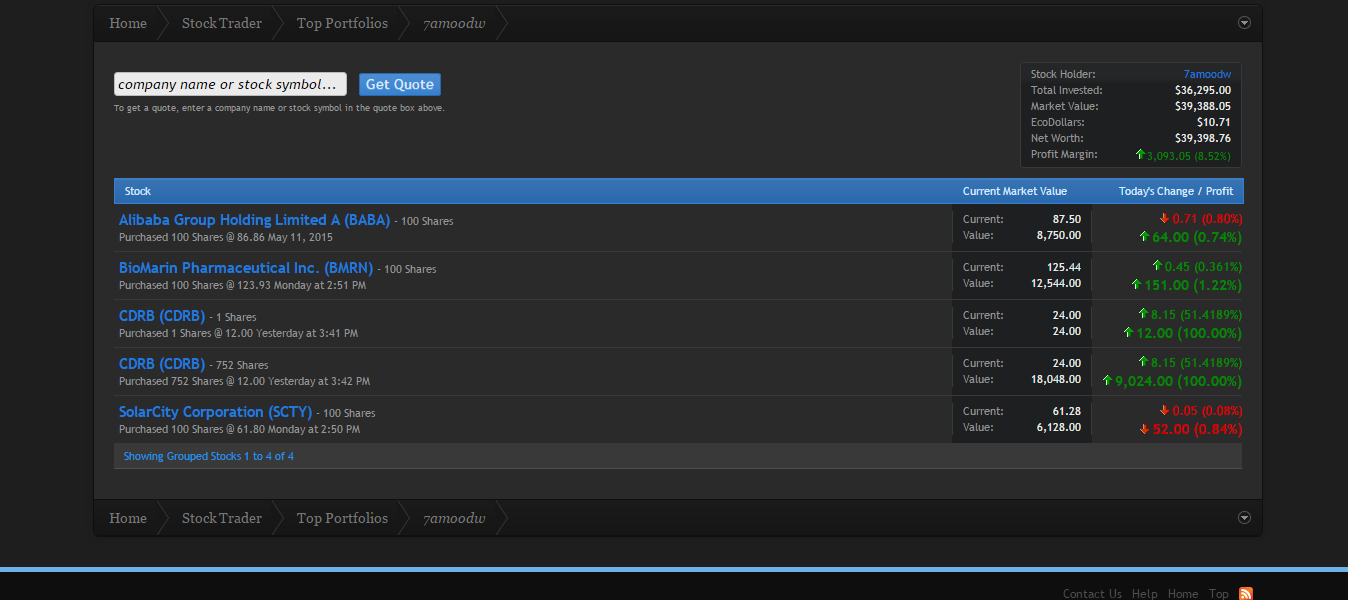Click SolarCity down arrow beside 52.00
1348x600 pixels.
[x=1144, y=428]
